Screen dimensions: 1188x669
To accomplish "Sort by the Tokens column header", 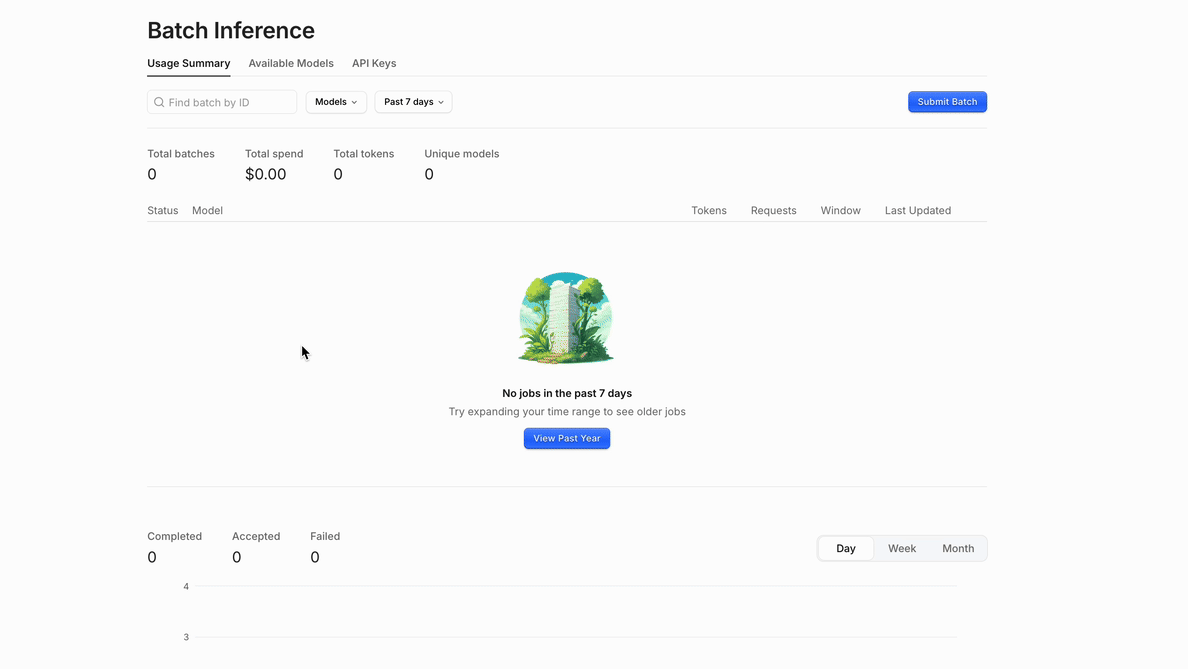I will (x=709, y=211).
